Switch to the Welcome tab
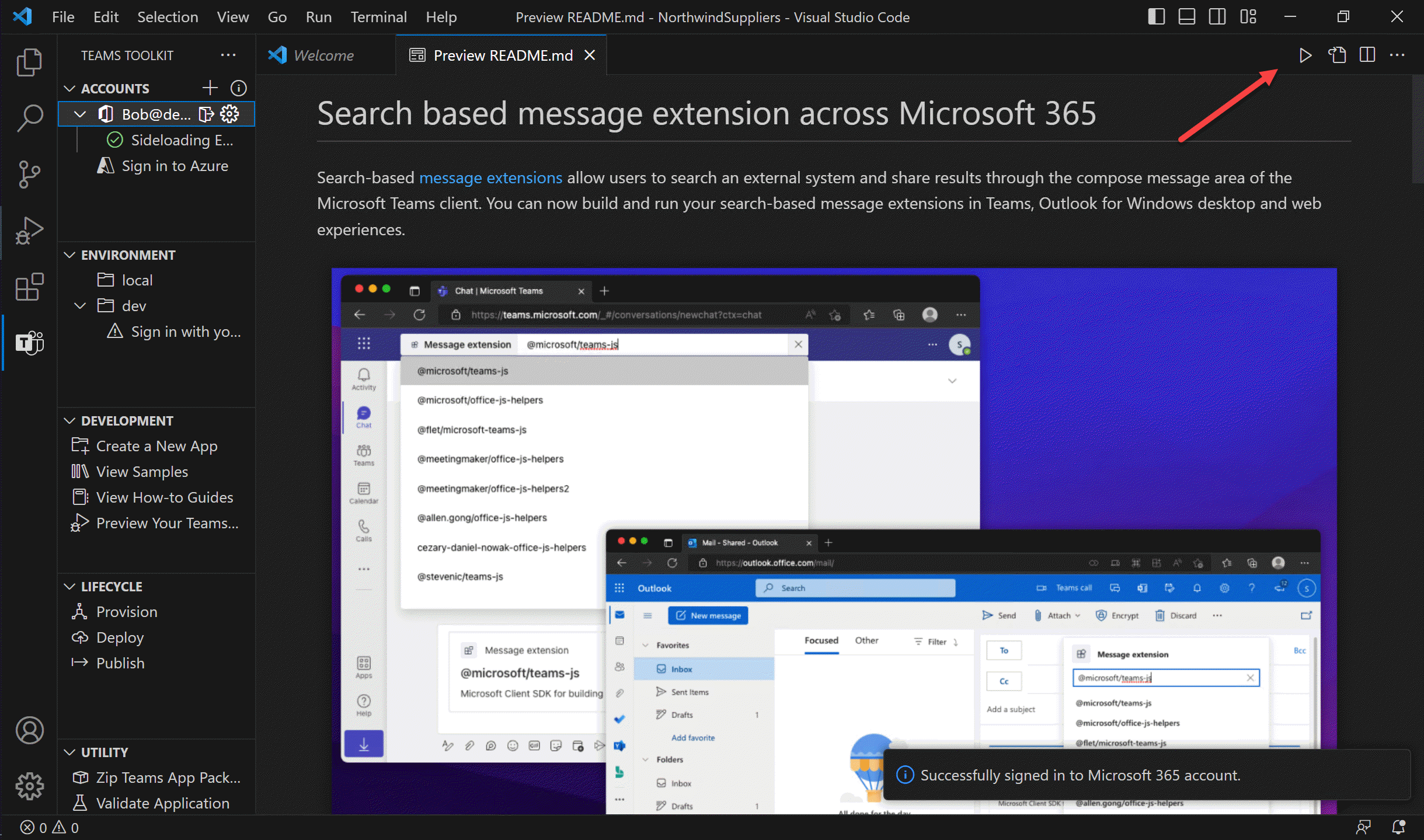 click(x=324, y=55)
